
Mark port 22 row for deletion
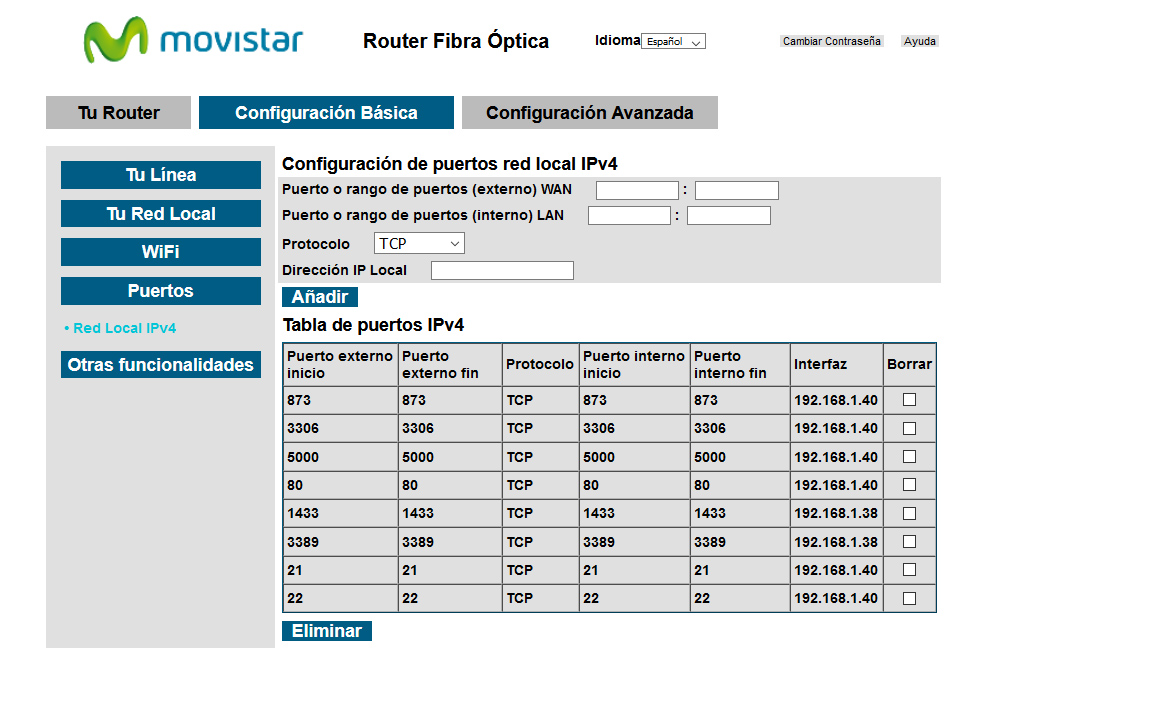[x=909, y=599]
